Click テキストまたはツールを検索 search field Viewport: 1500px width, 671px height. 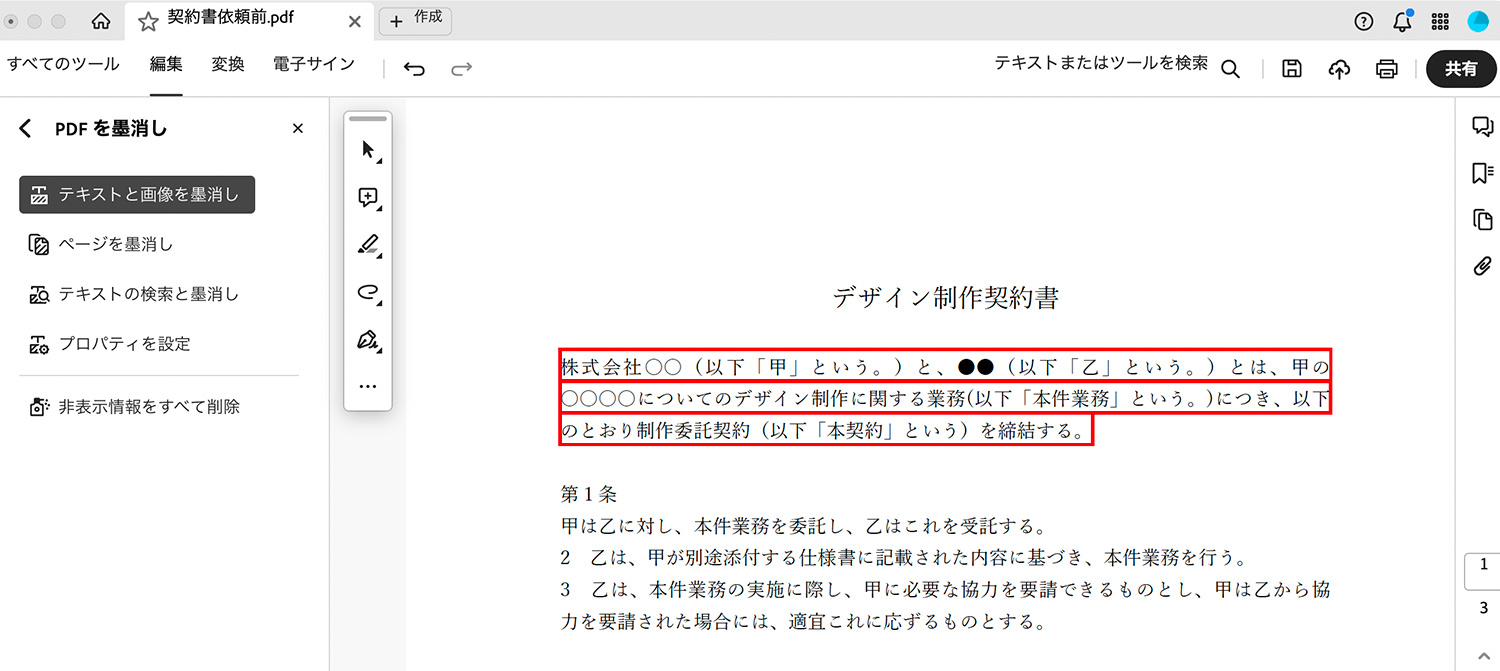[1101, 63]
